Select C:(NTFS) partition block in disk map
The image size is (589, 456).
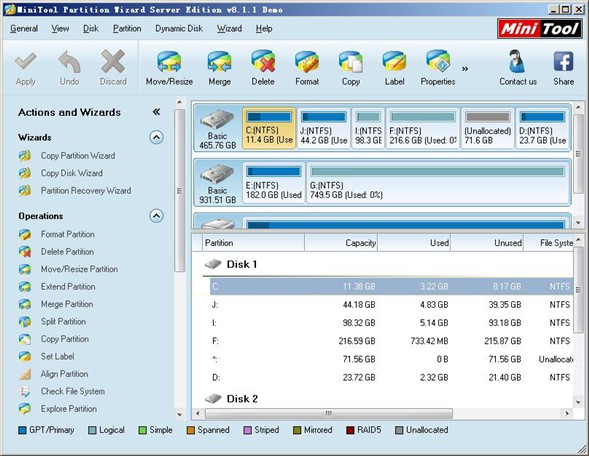pos(269,128)
